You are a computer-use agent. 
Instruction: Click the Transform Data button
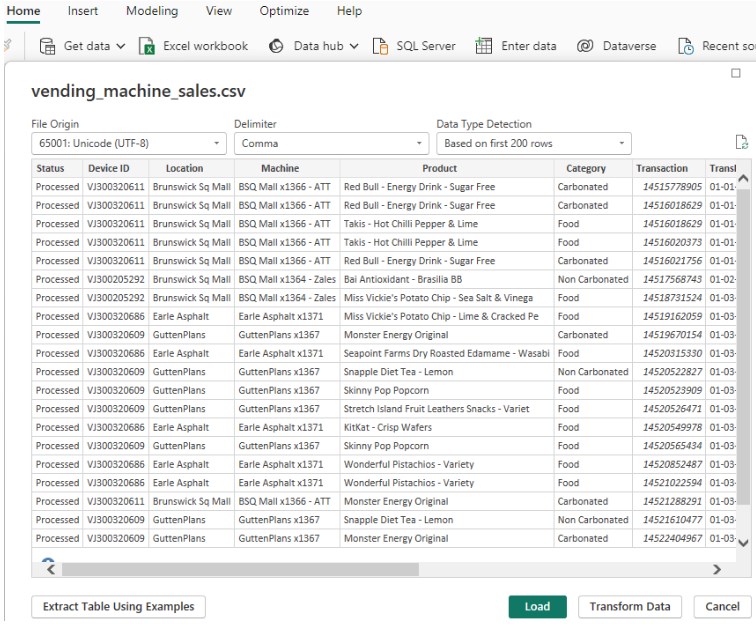point(630,607)
